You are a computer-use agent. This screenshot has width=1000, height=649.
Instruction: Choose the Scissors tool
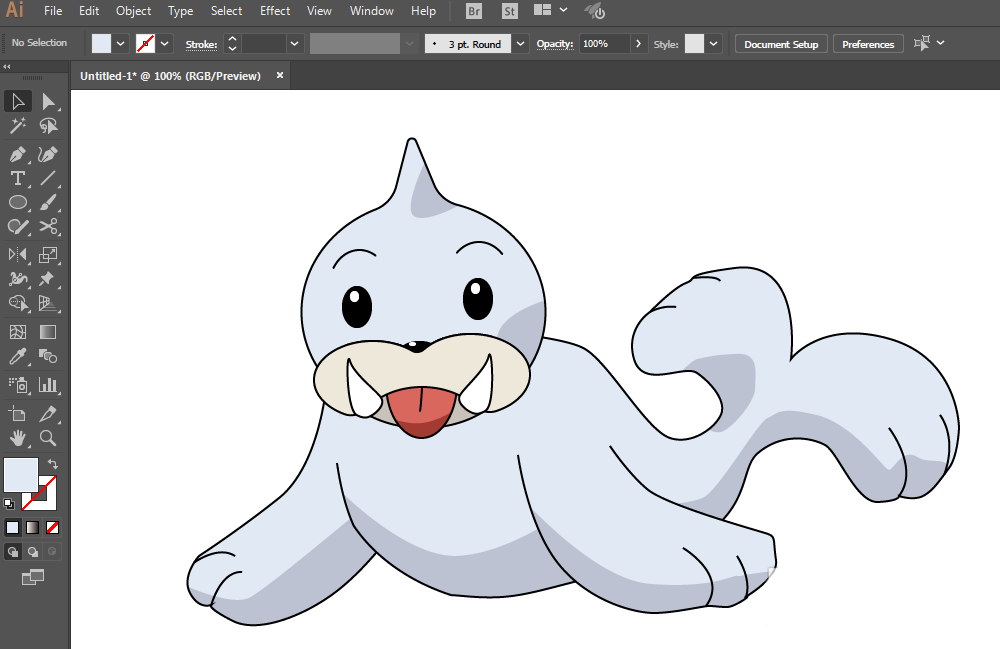coord(48,227)
